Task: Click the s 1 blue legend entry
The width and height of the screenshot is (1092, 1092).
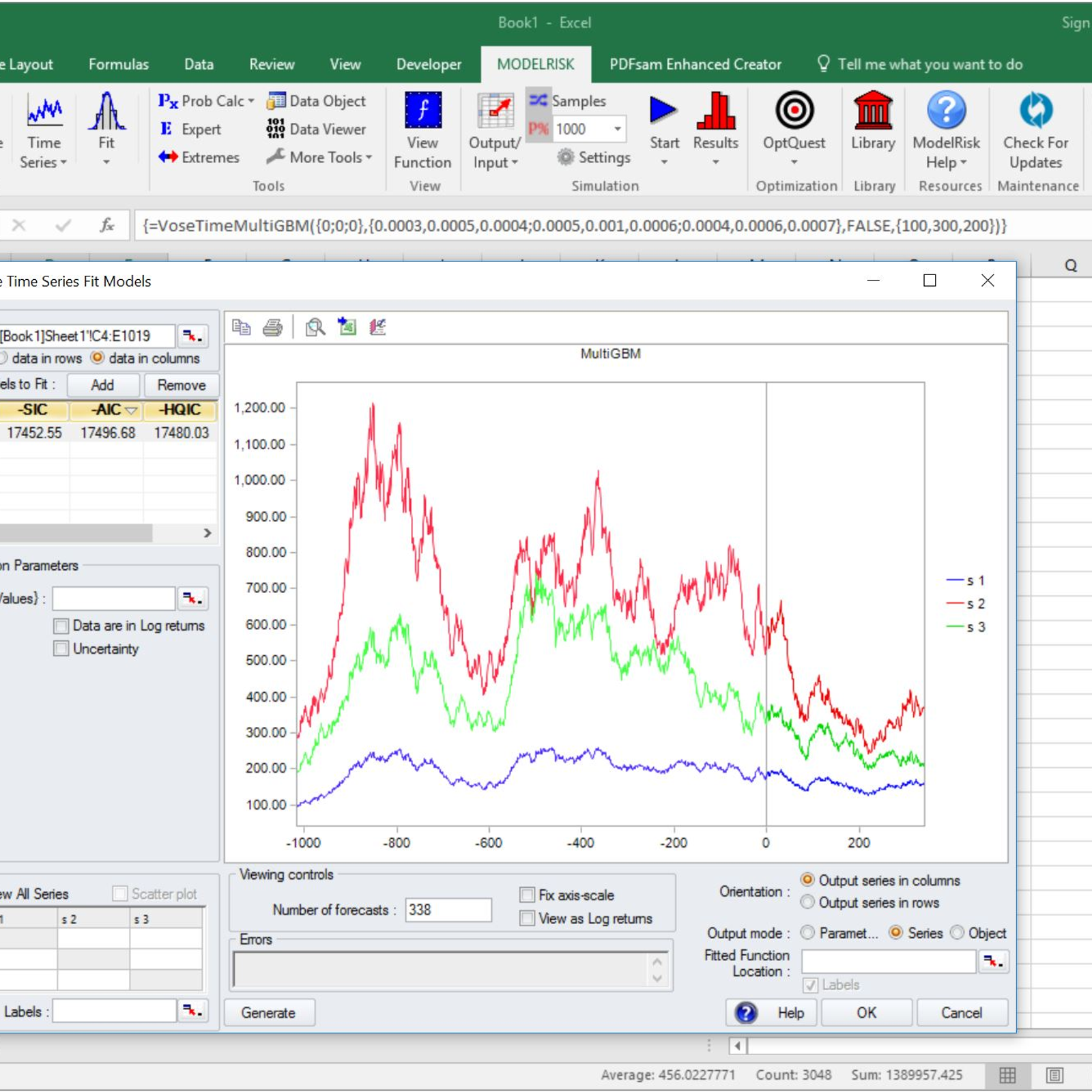Action: pyautogui.click(x=966, y=581)
